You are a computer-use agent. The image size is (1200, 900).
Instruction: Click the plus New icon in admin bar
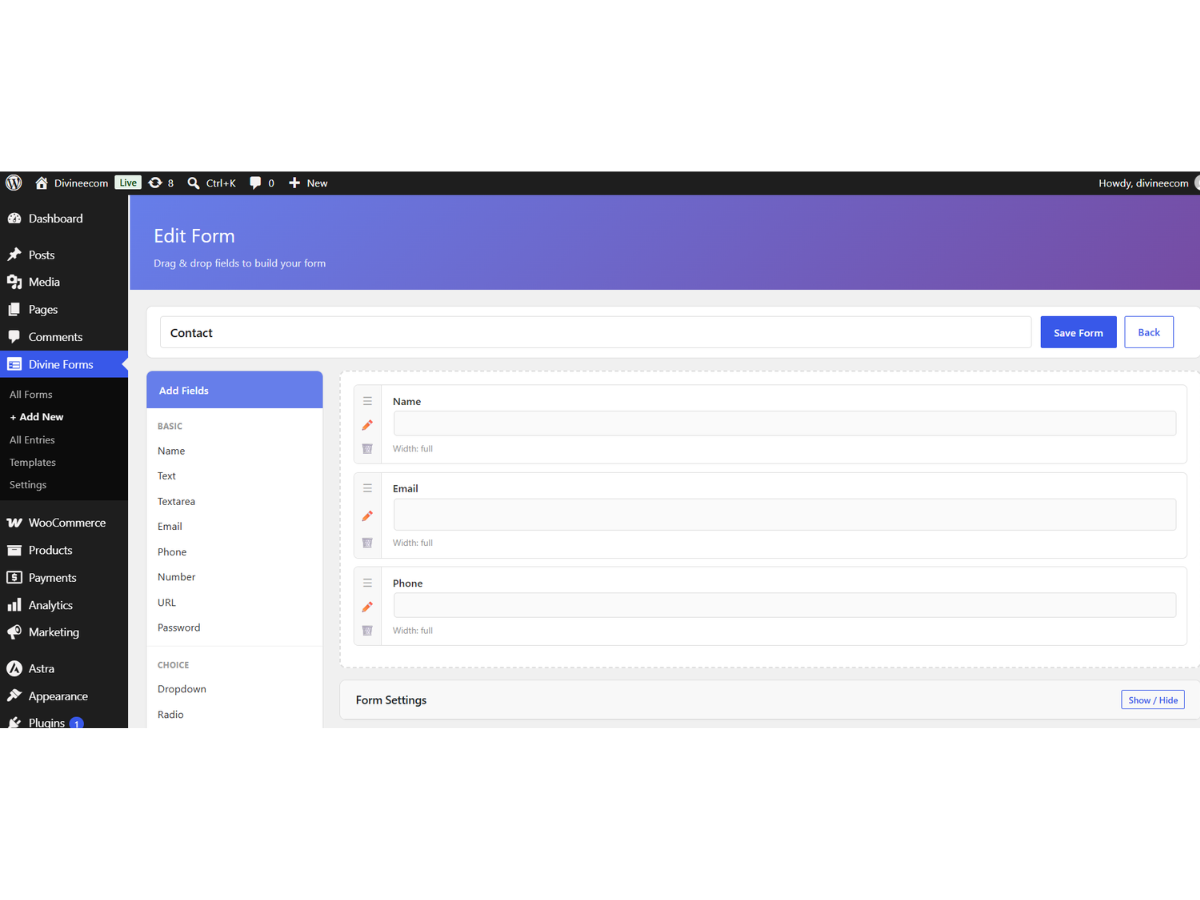coord(294,183)
